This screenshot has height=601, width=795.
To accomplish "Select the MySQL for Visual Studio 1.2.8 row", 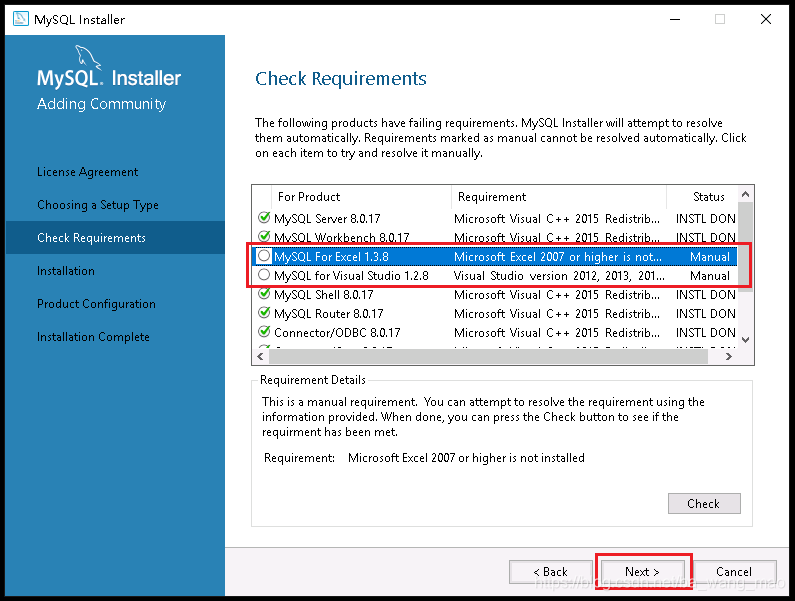I will tap(495, 275).
